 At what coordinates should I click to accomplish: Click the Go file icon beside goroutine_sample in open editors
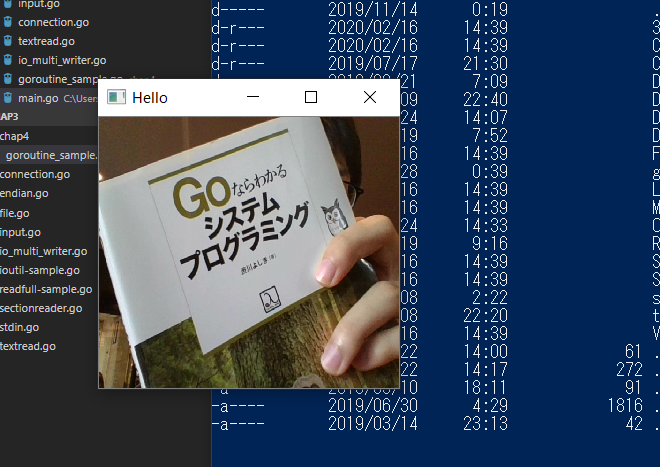coord(8,79)
